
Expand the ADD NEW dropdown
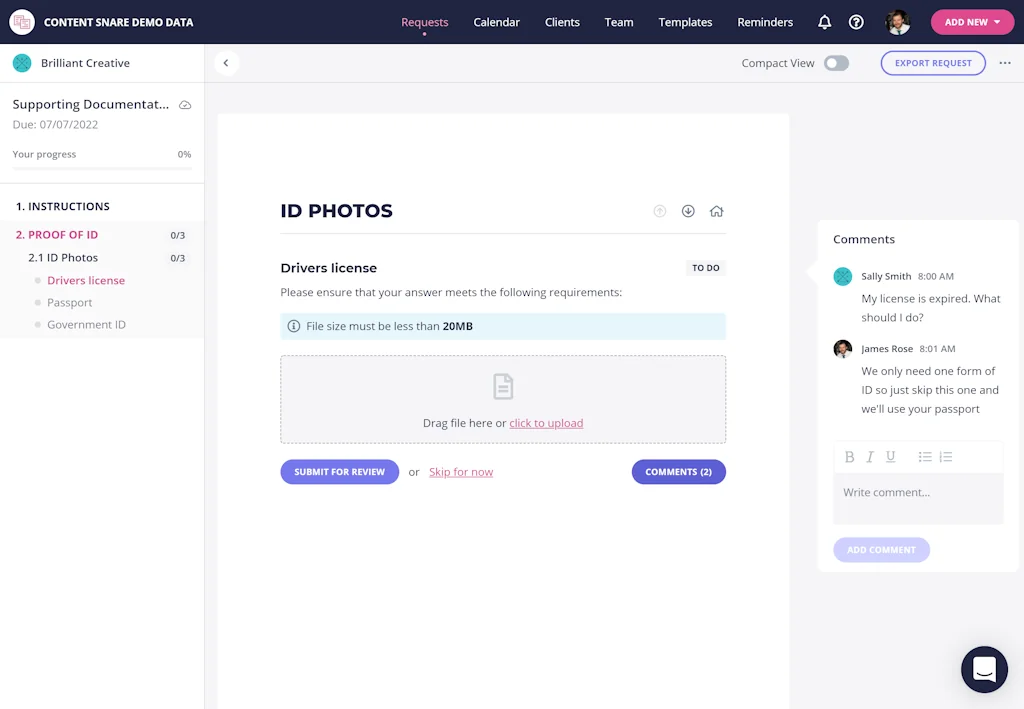tap(972, 21)
